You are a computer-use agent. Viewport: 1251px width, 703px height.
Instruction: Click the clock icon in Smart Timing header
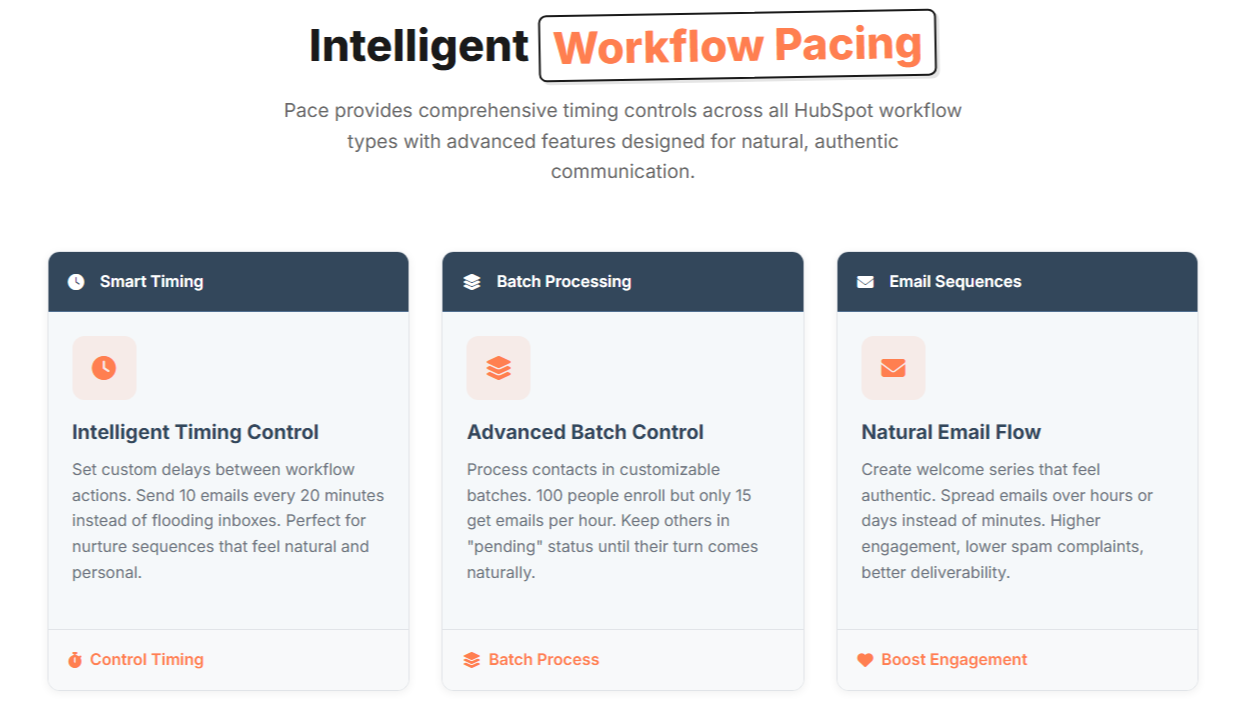click(77, 281)
